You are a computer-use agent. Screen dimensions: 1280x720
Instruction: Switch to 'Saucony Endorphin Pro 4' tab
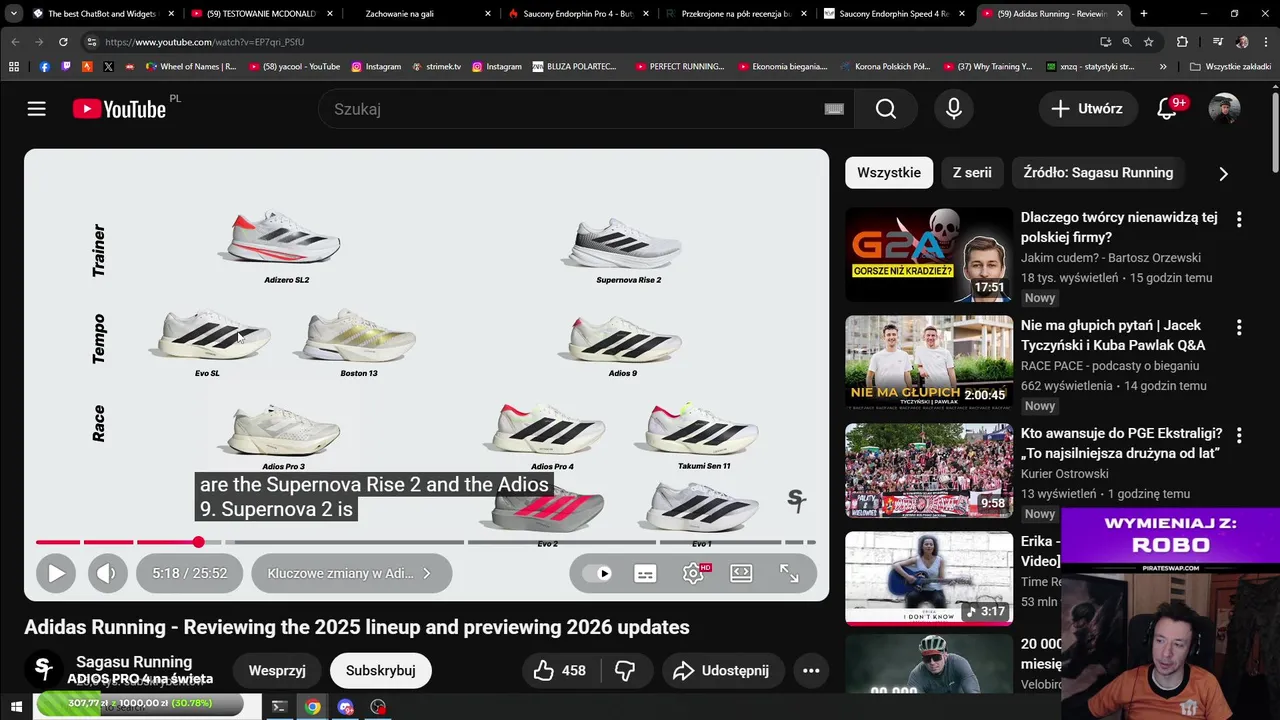tap(578, 14)
